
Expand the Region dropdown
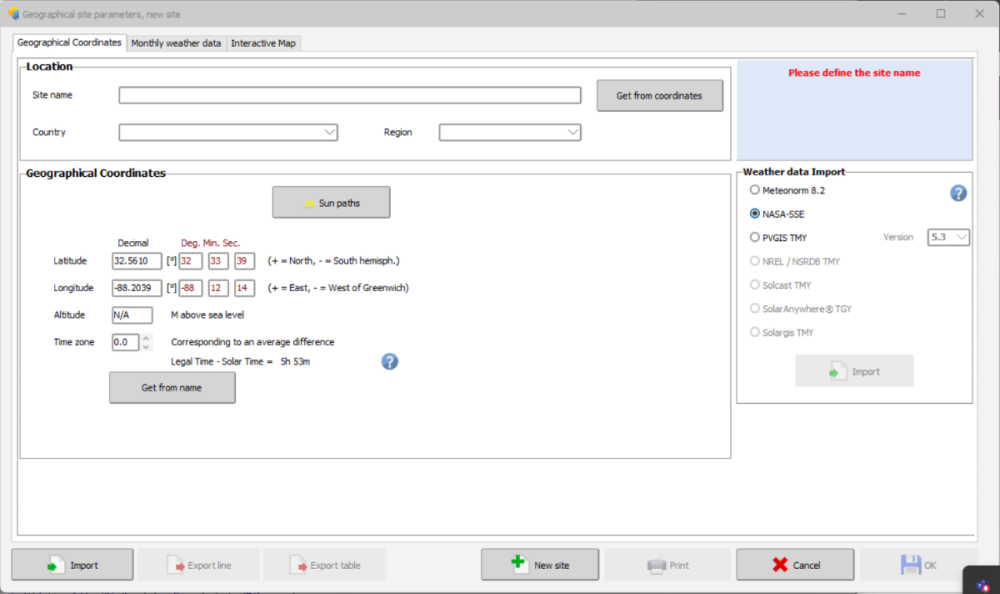[x=510, y=132]
